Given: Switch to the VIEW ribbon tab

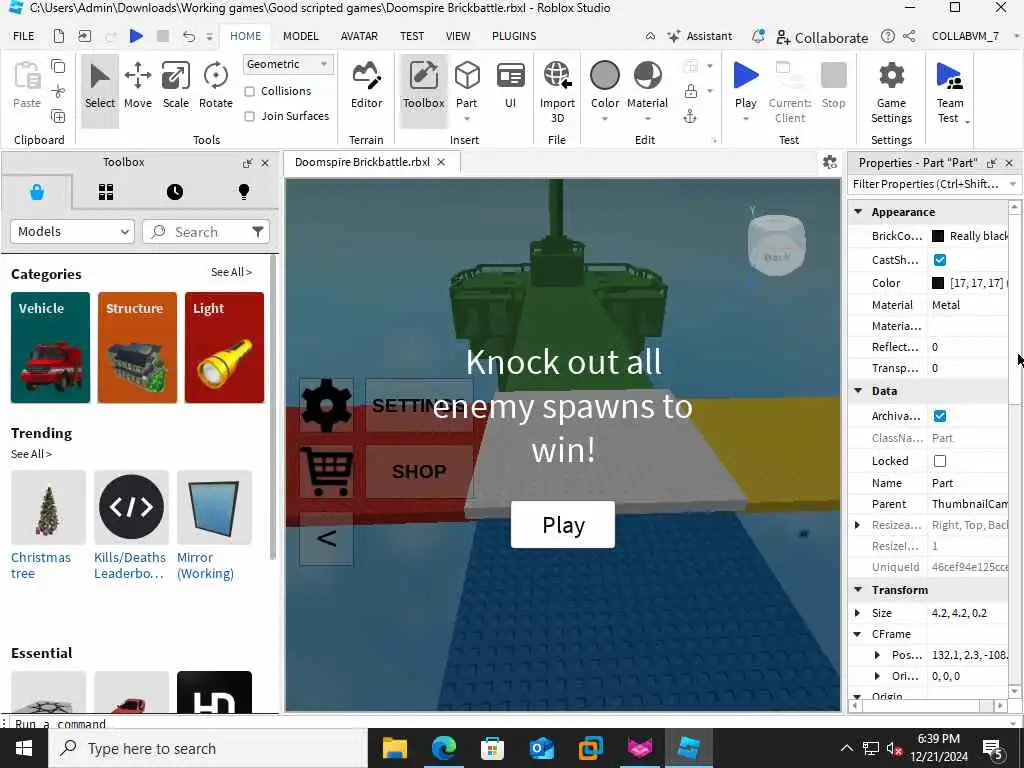Looking at the screenshot, I should point(458,36).
